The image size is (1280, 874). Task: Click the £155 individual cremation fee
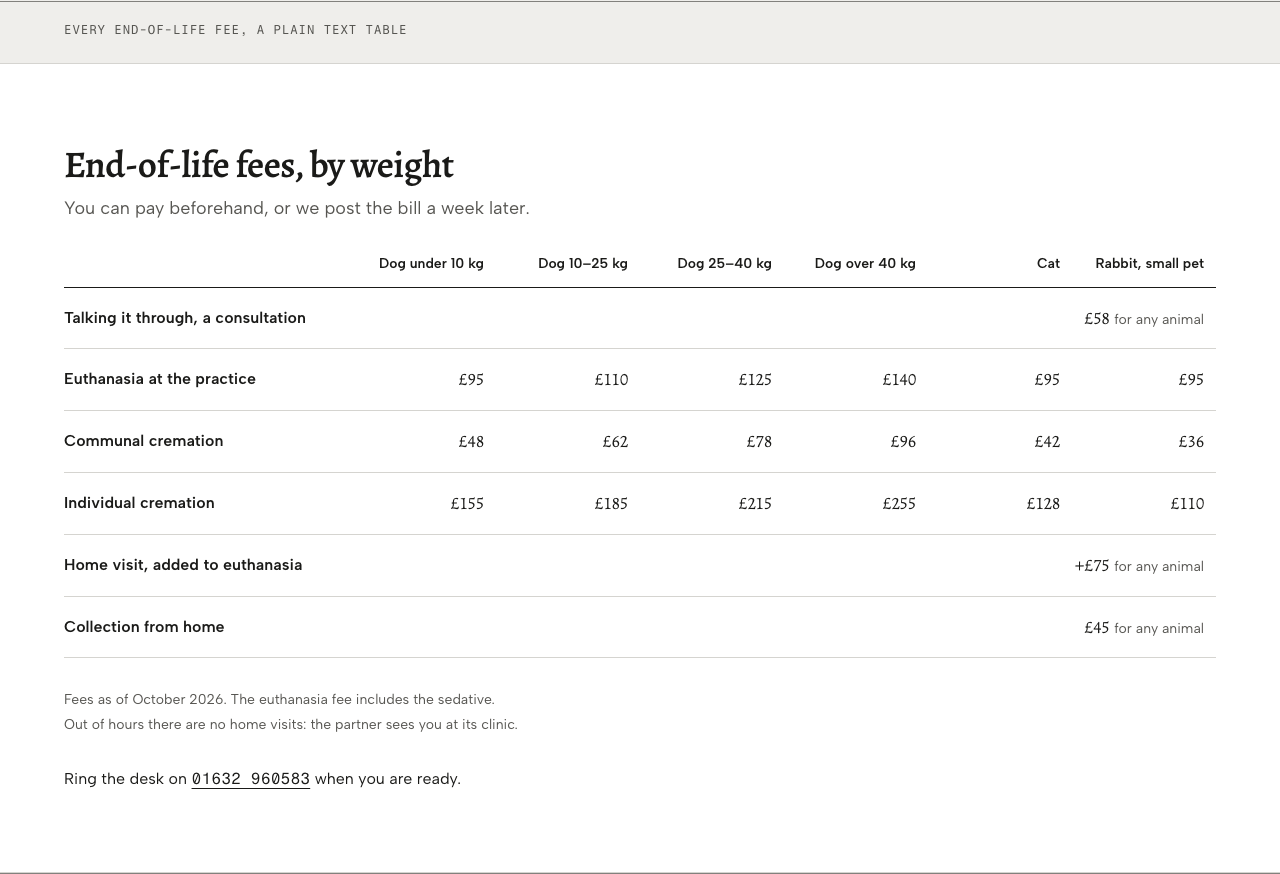[x=467, y=504]
